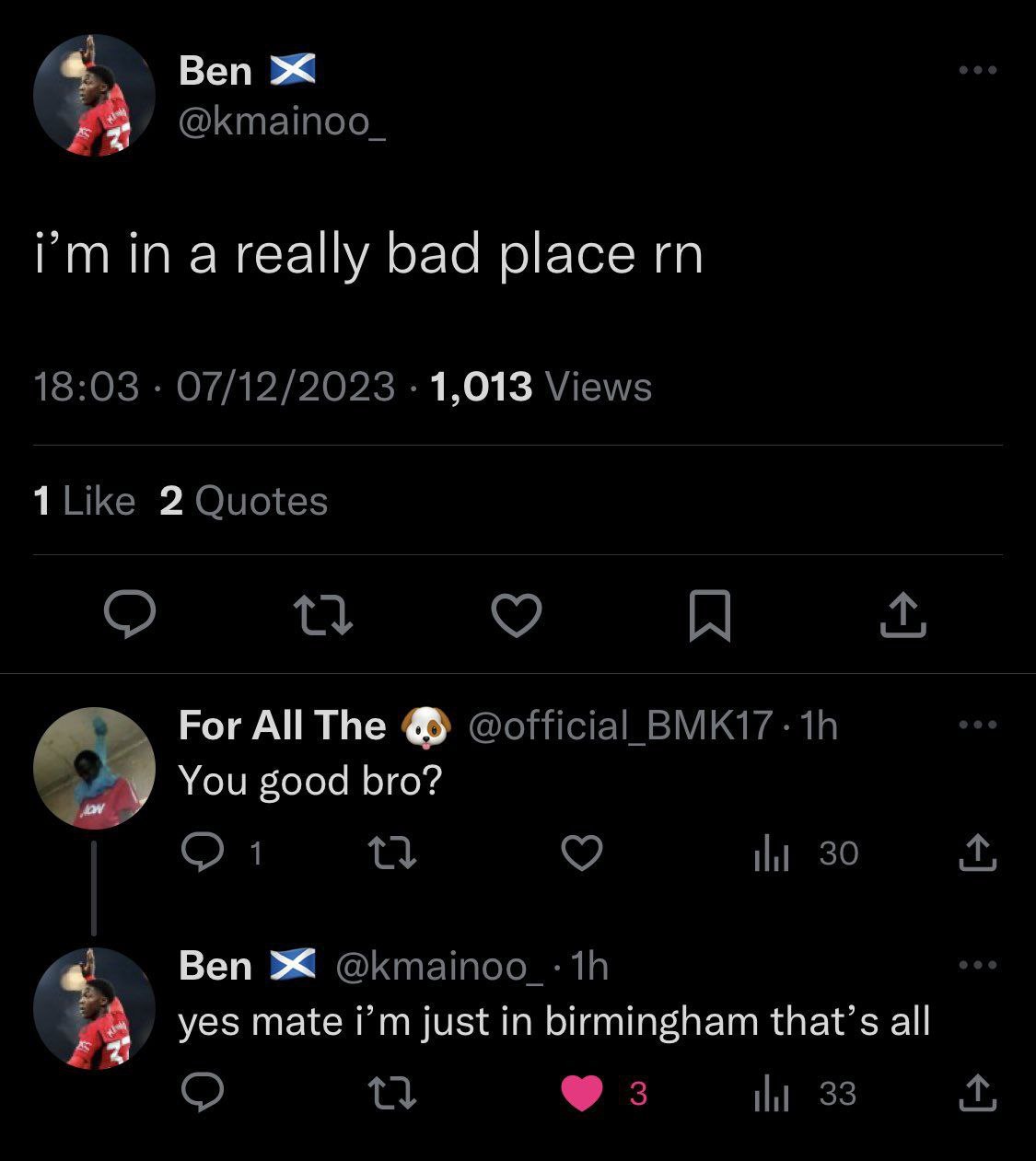Share the 'You good bro?' reply

pos(977,853)
